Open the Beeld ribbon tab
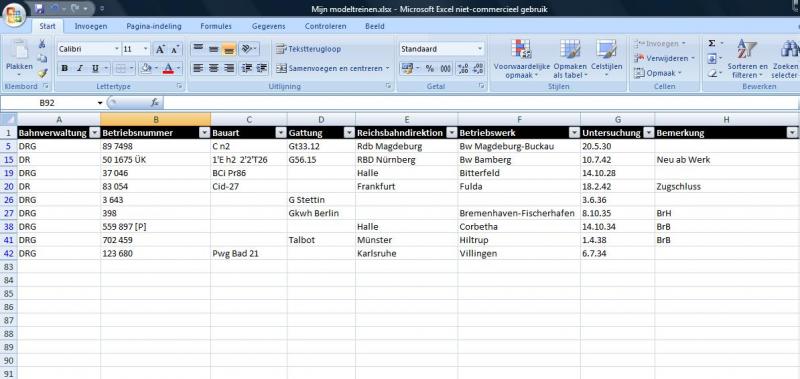The height and width of the screenshot is (379, 800). 374,26
